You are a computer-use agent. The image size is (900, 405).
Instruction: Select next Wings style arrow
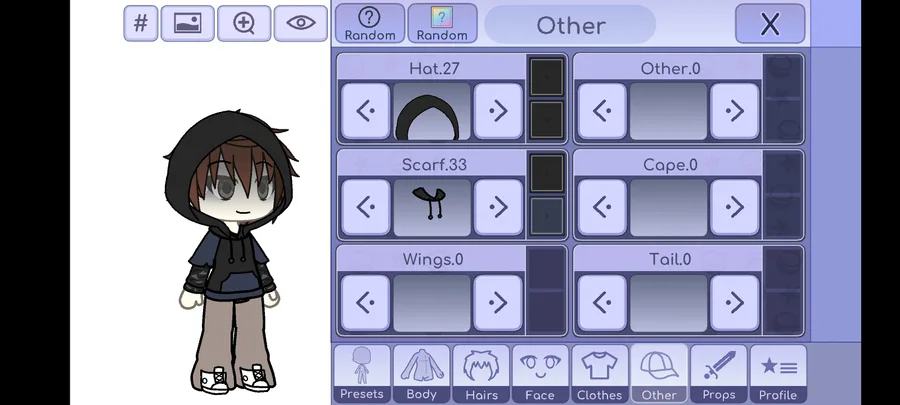[498, 303]
